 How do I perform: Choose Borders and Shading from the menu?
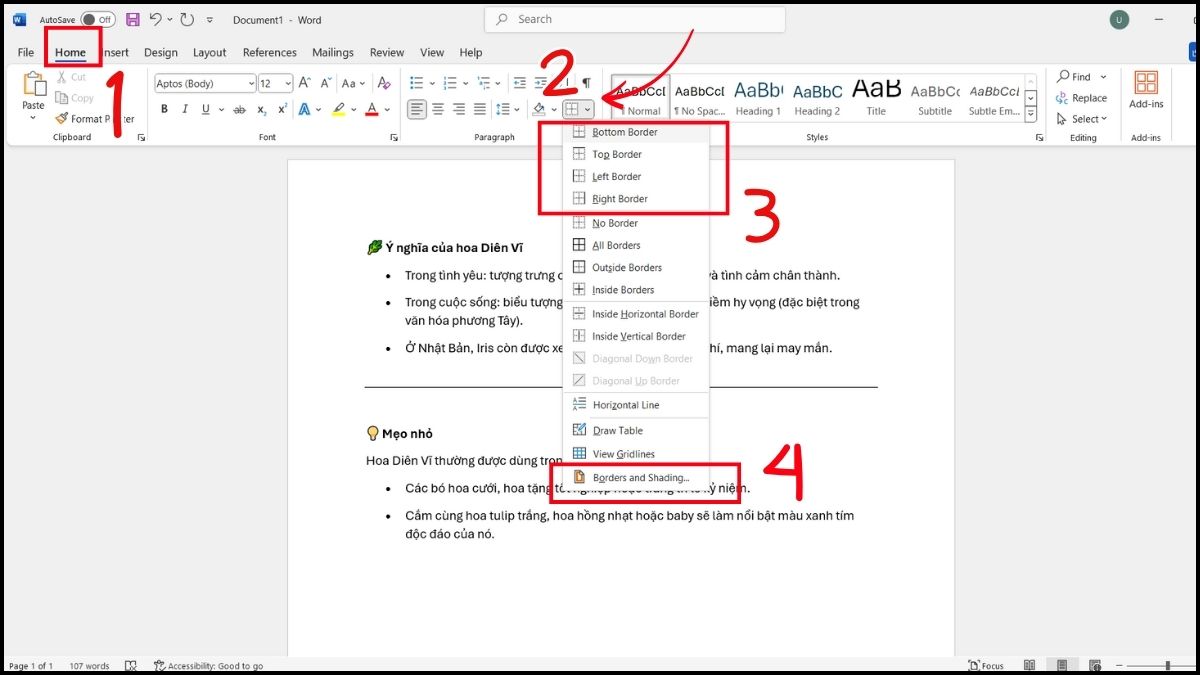(640, 478)
